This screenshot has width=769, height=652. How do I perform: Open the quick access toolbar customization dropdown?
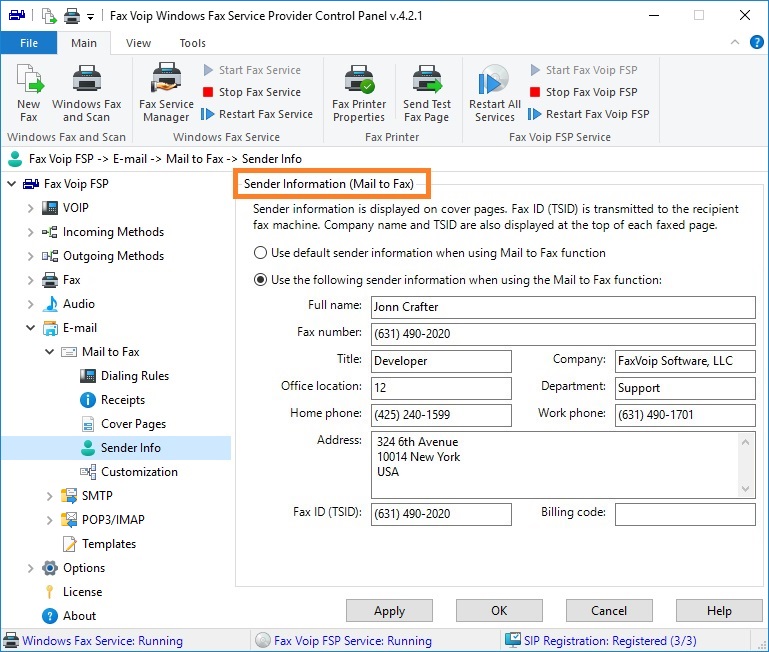90,17
